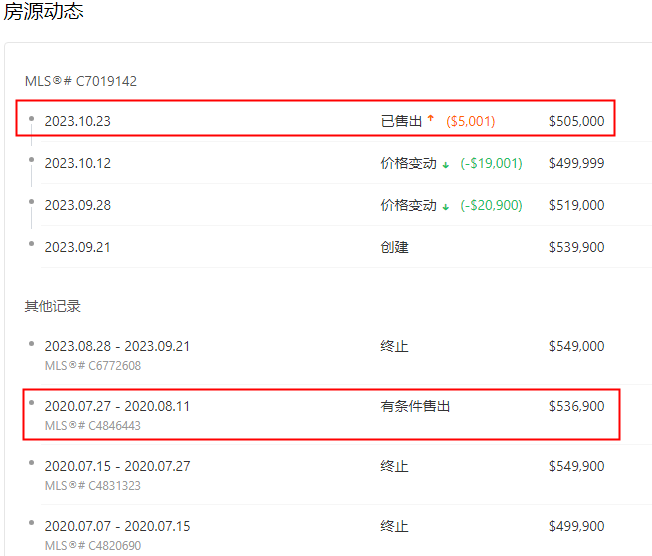This screenshot has width=652, height=556.
Task: Click the 其他记录 section header
Action: tap(52, 306)
